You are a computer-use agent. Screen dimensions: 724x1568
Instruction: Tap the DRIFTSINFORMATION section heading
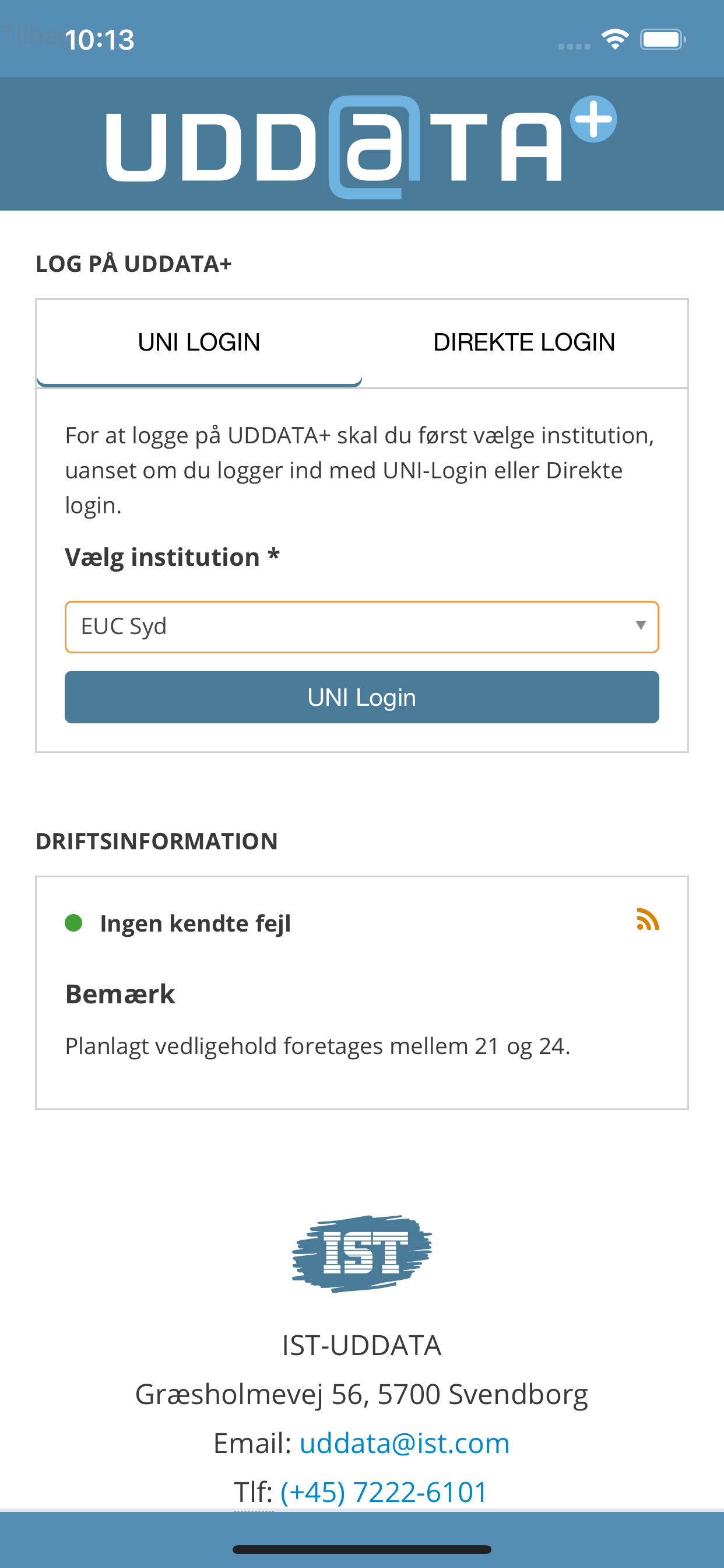157,841
